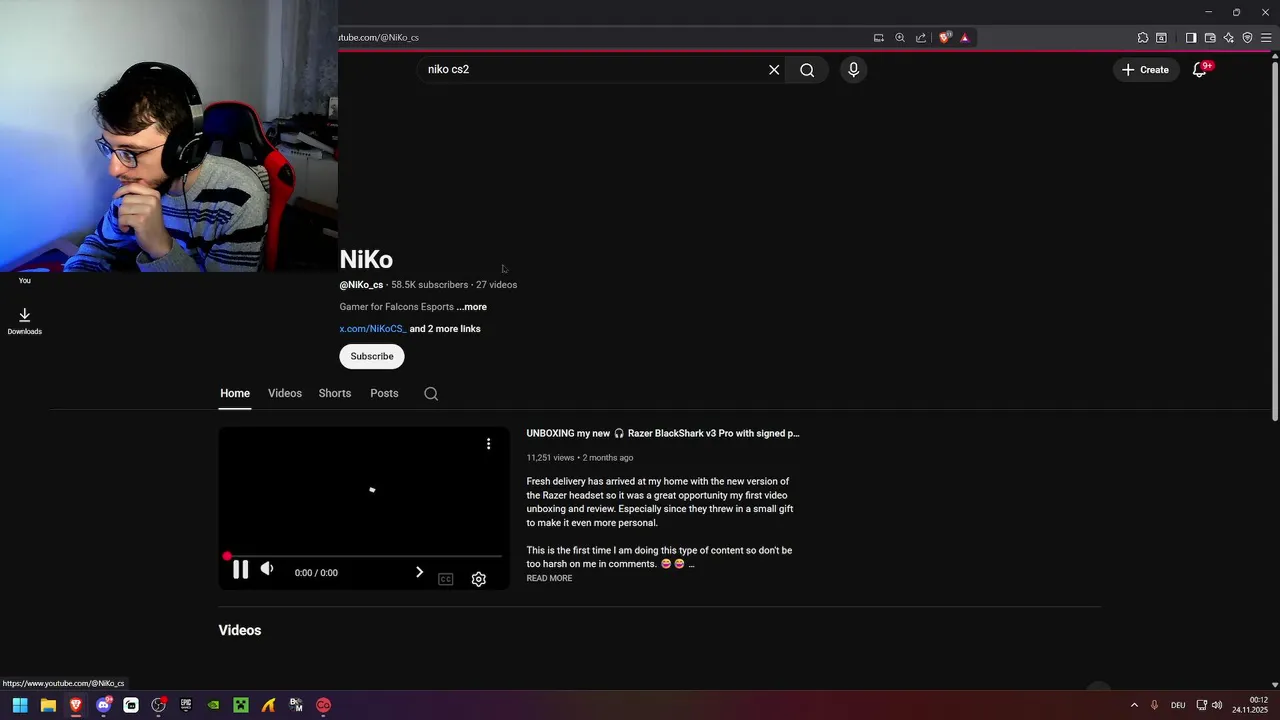Open Discord from the taskbar
The image size is (1280, 720).
point(103,705)
